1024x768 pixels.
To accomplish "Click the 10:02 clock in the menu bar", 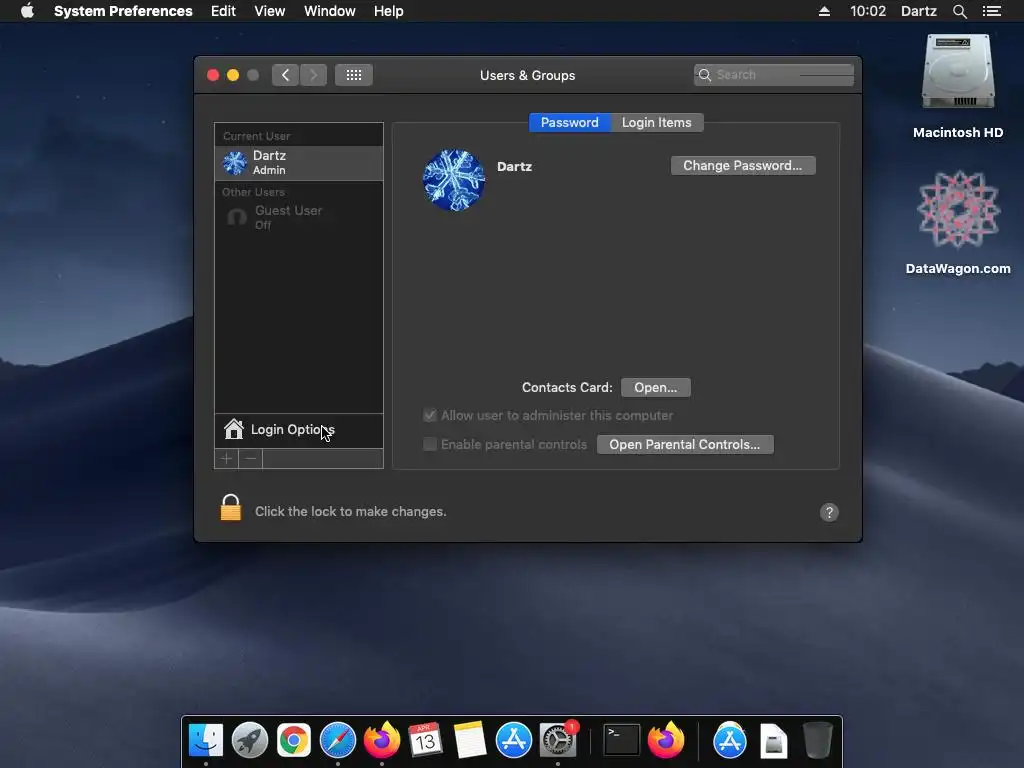I will click(x=868, y=11).
